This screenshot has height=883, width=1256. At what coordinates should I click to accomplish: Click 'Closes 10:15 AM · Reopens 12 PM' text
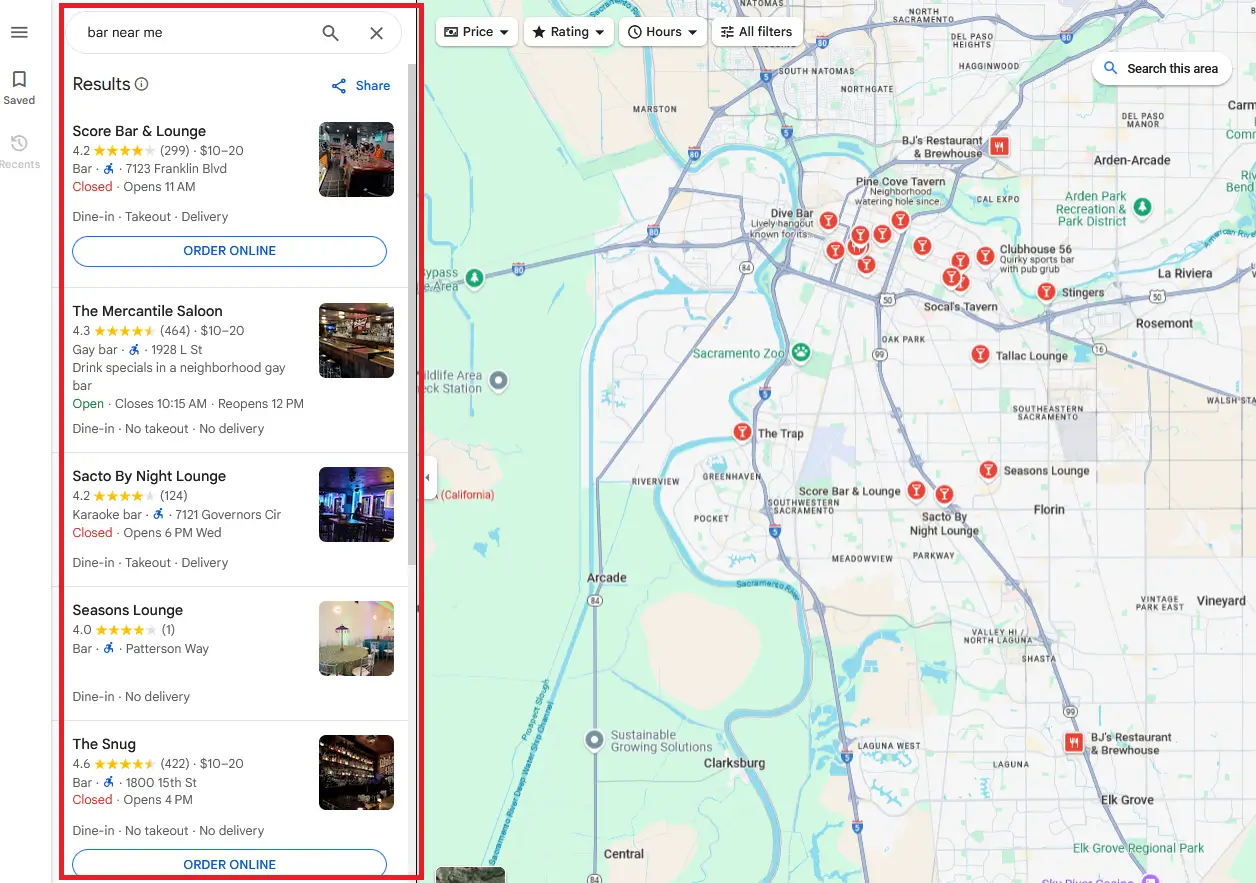(x=209, y=404)
